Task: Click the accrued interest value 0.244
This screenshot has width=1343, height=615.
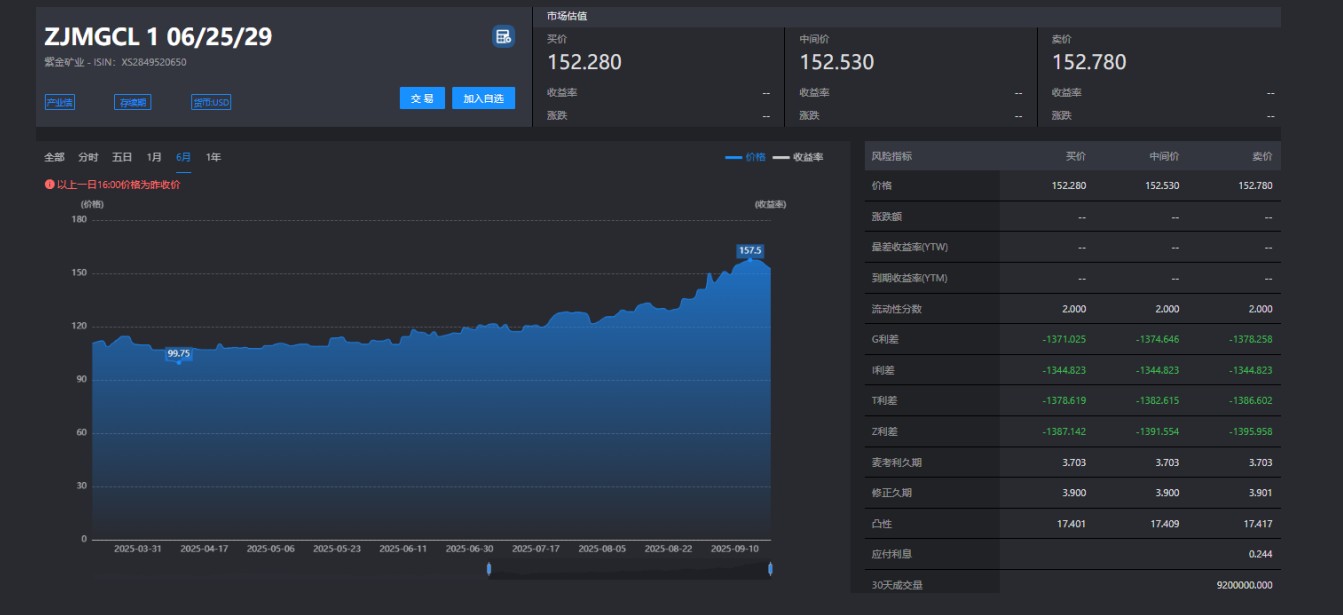Action: point(1262,554)
